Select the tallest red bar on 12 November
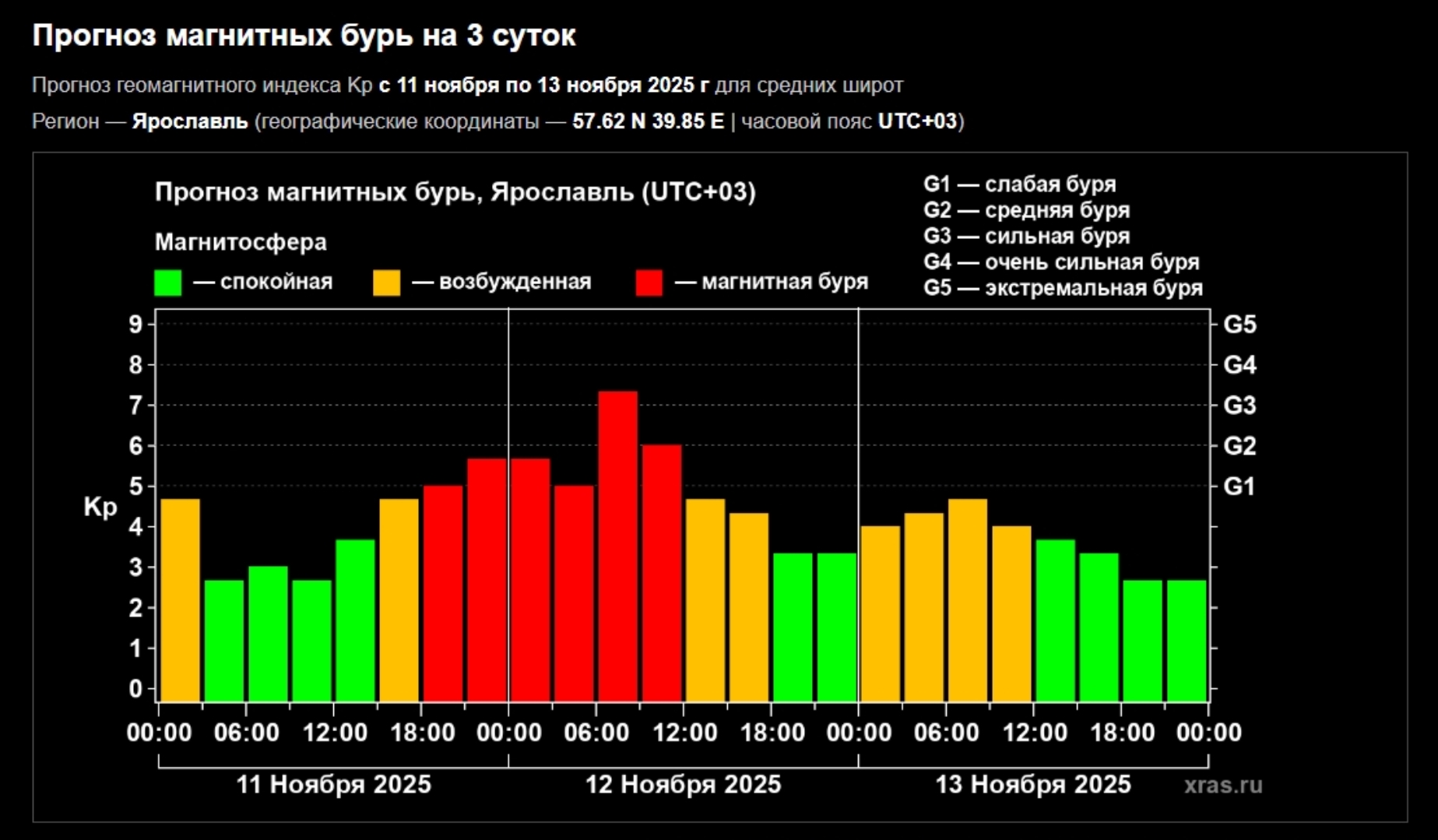 [x=617, y=545]
